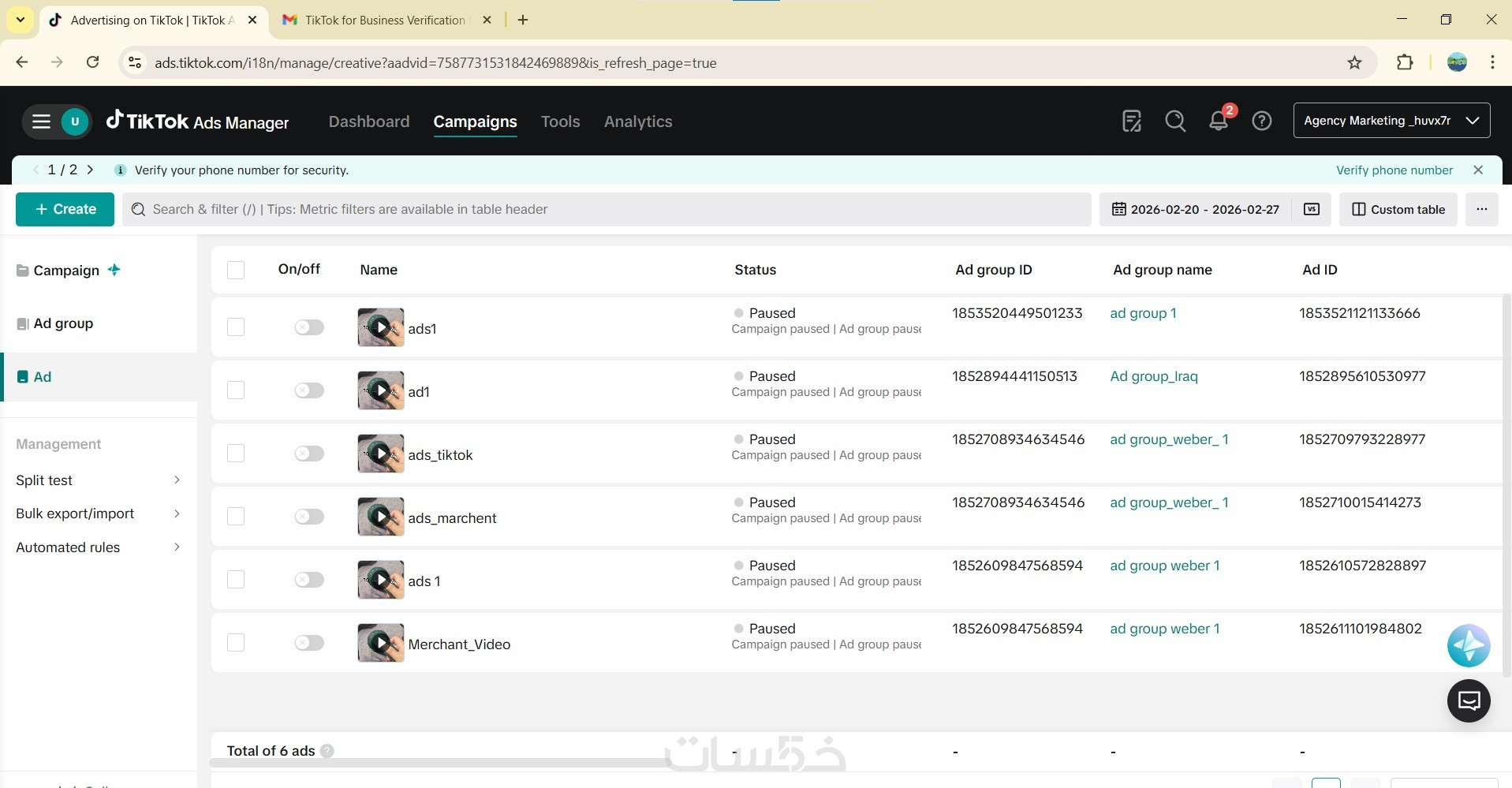This screenshot has width=1512, height=788.
Task: Toggle on the ads1 ad switch
Action: 309,327
